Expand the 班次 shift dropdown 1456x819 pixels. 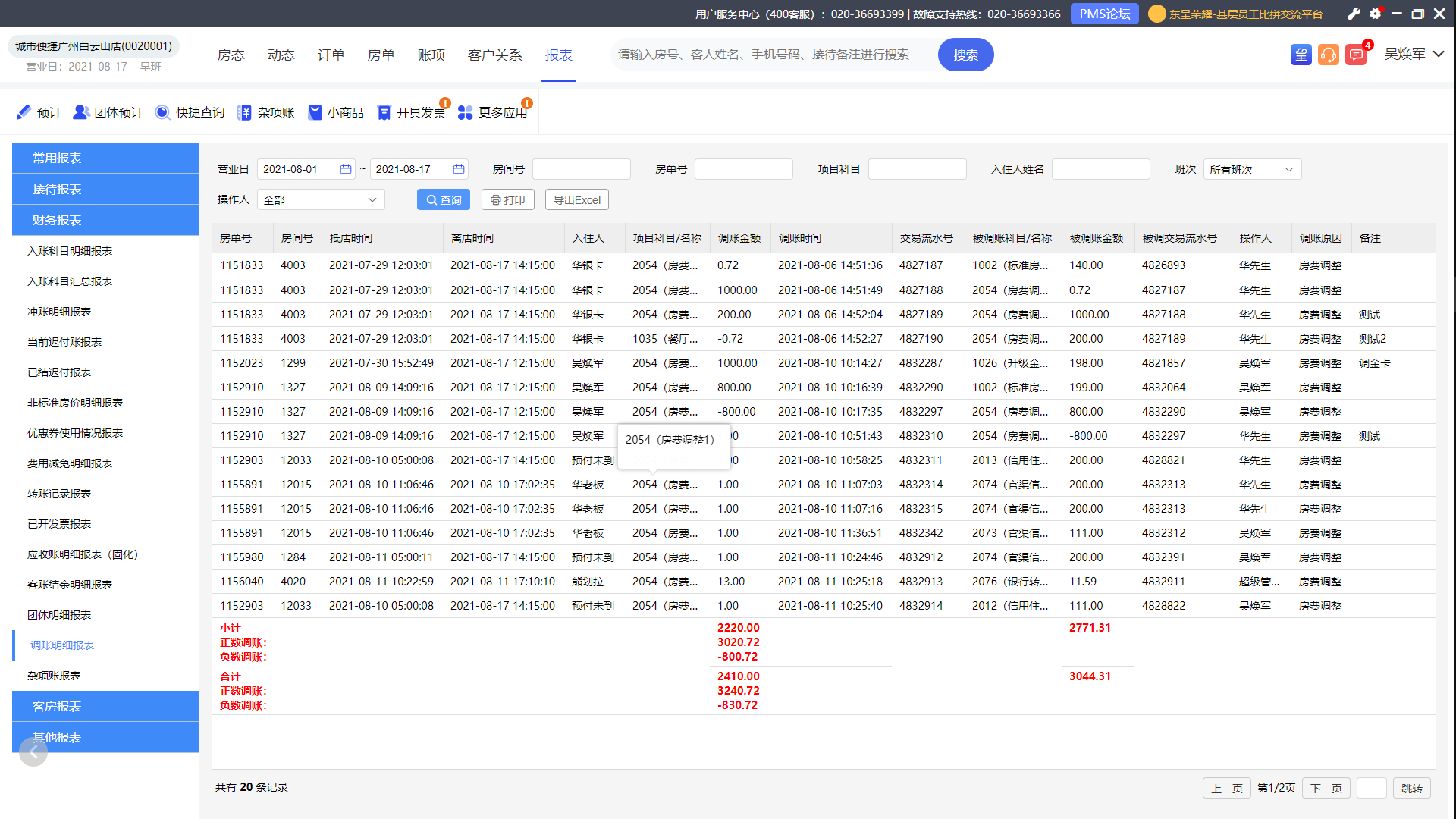[x=1252, y=169]
